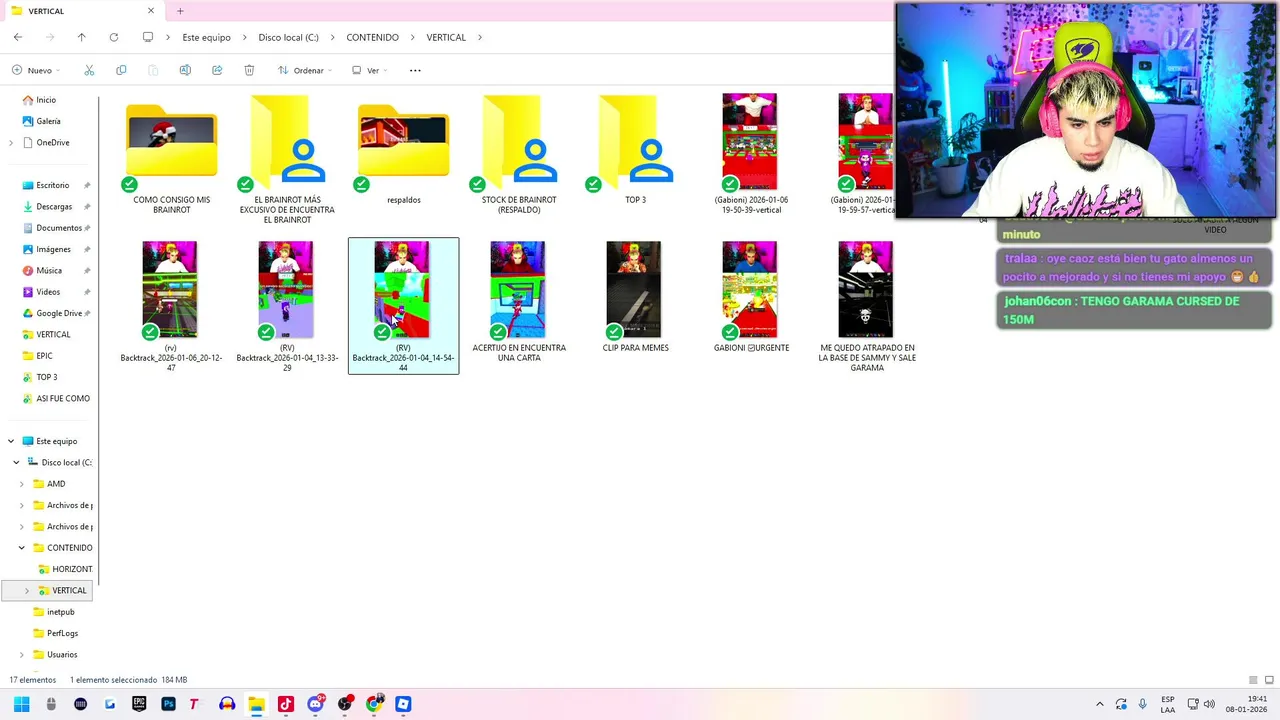Select ACERTIJO EN ENCUENTRA UNA CARTA video
The image size is (1280, 720).
520,302
